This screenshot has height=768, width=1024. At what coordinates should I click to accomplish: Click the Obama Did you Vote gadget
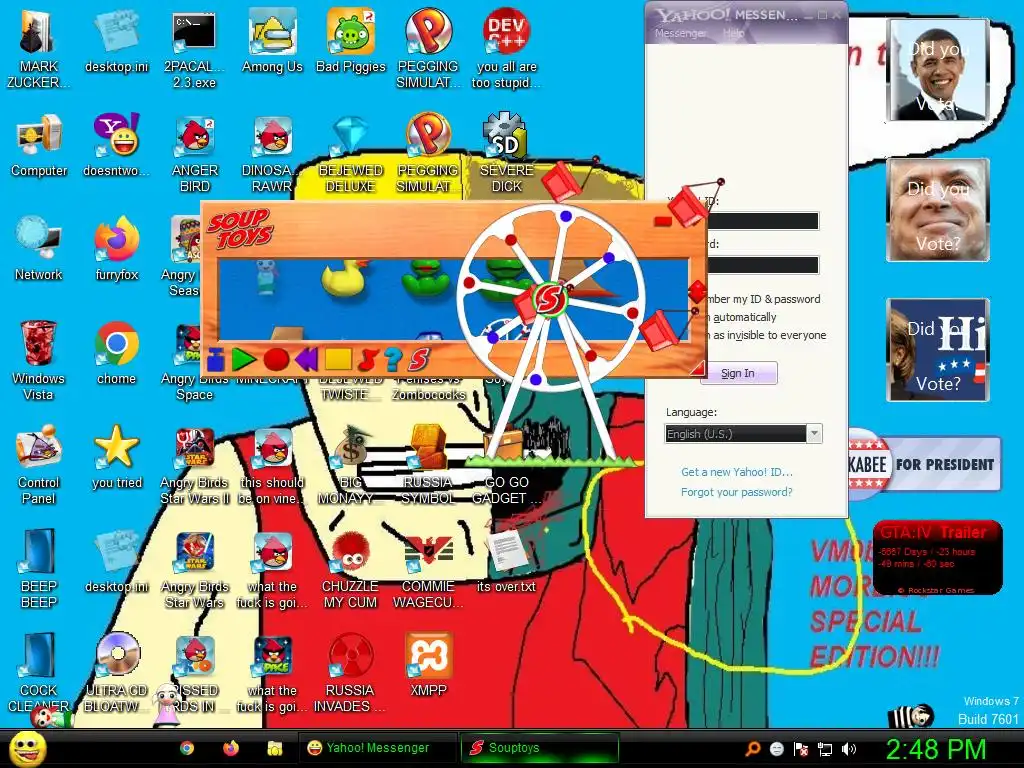938,70
